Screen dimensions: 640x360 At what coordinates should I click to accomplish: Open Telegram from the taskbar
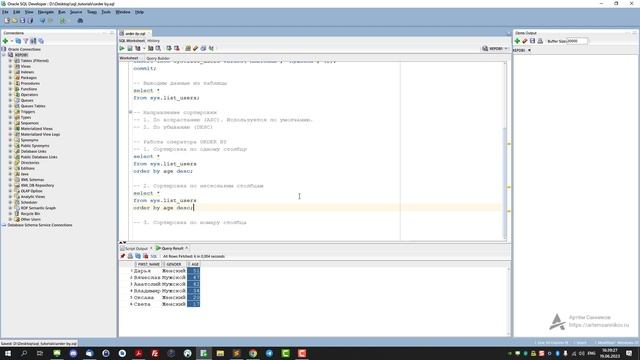269,353
